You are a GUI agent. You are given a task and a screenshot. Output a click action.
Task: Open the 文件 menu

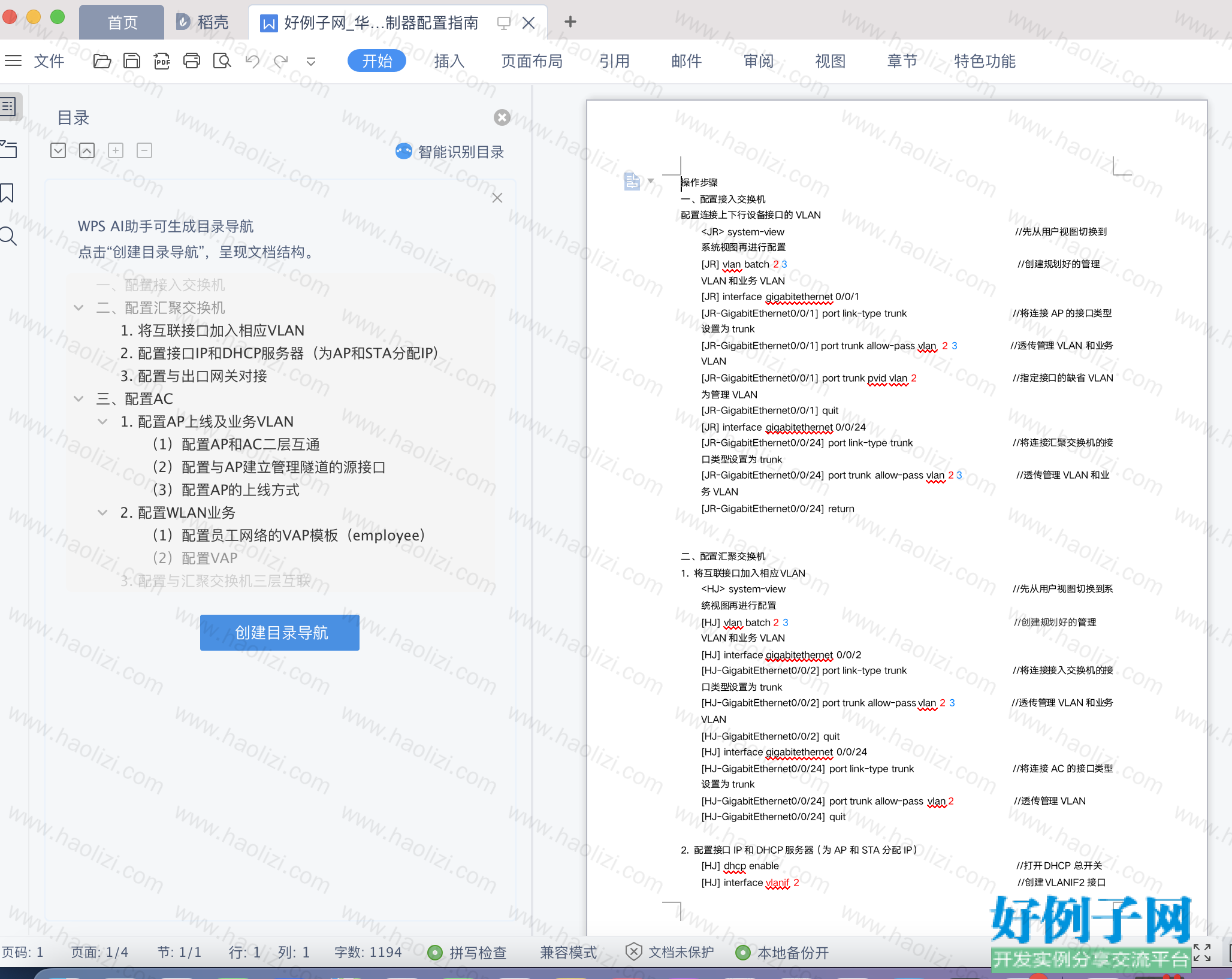(49, 61)
